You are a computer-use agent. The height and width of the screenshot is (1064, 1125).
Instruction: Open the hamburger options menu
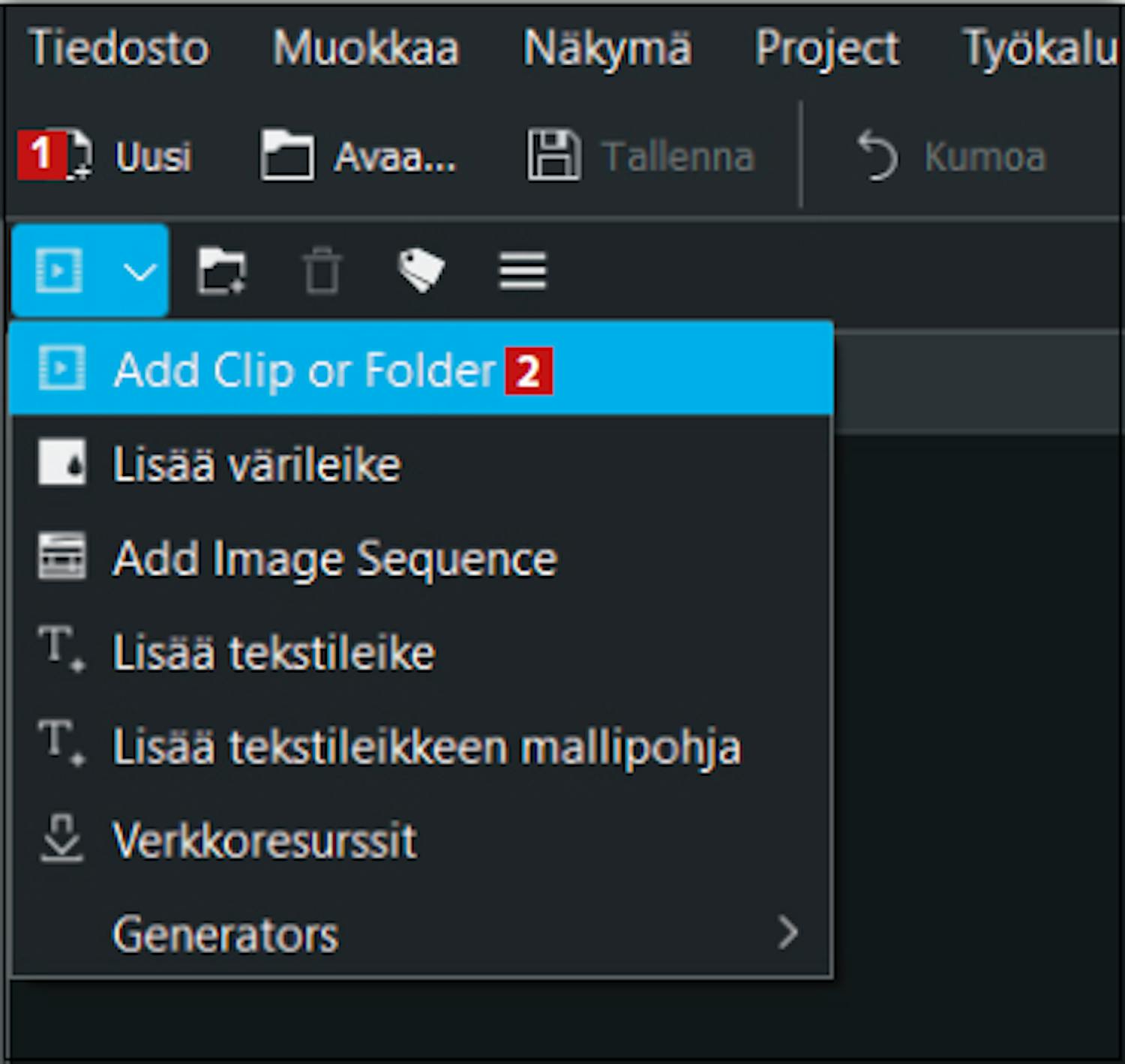[x=523, y=271]
